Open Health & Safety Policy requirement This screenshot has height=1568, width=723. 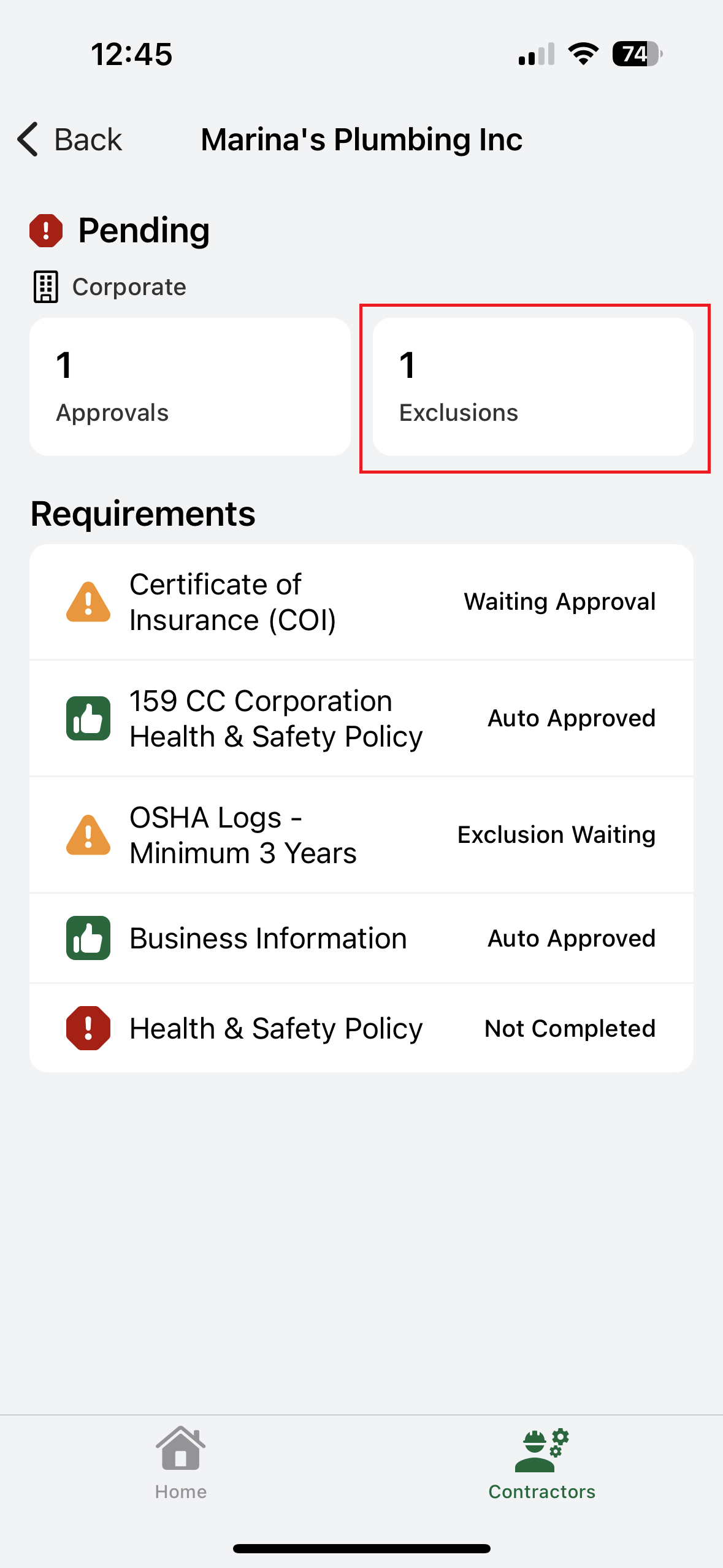click(276, 1028)
